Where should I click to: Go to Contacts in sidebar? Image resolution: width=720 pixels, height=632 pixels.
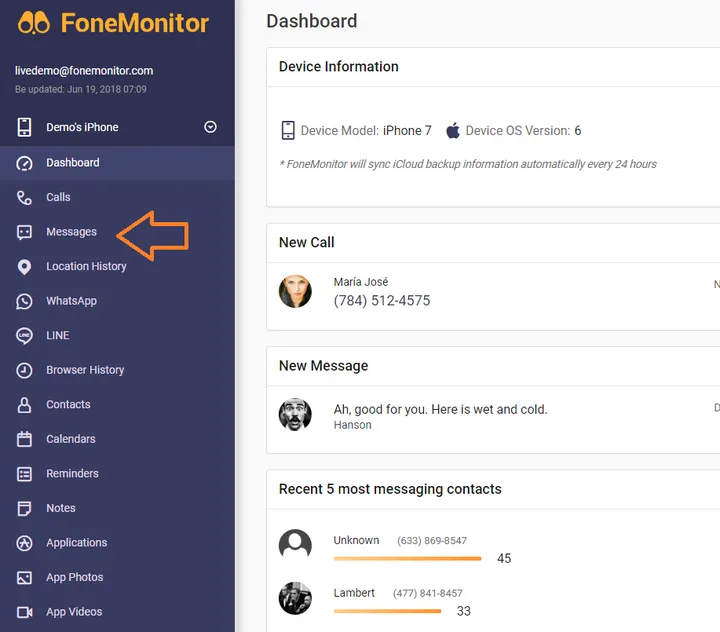pyautogui.click(x=117, y=404)
